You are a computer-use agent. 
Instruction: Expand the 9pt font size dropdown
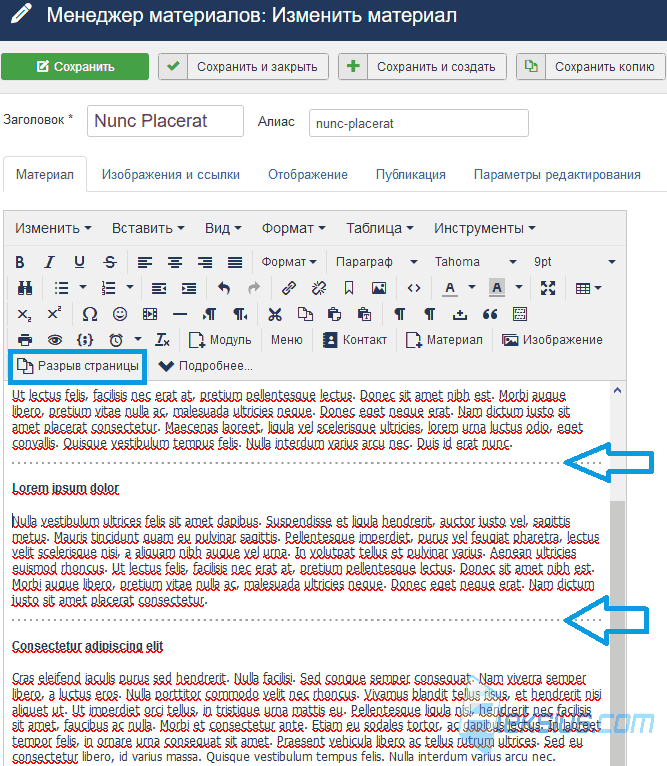click(x=575, y=262)
